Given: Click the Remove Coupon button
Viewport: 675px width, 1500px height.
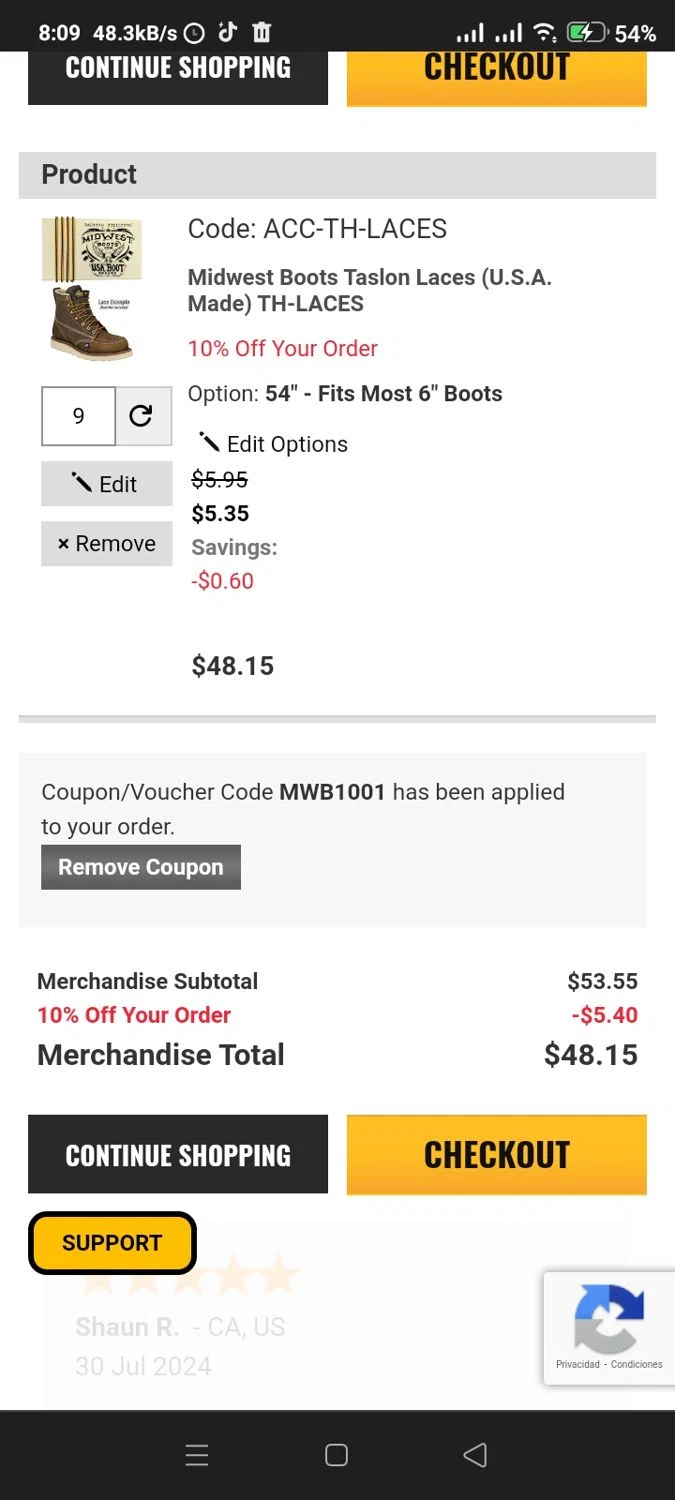Looking at the screenshot, I should pos(141,867).
